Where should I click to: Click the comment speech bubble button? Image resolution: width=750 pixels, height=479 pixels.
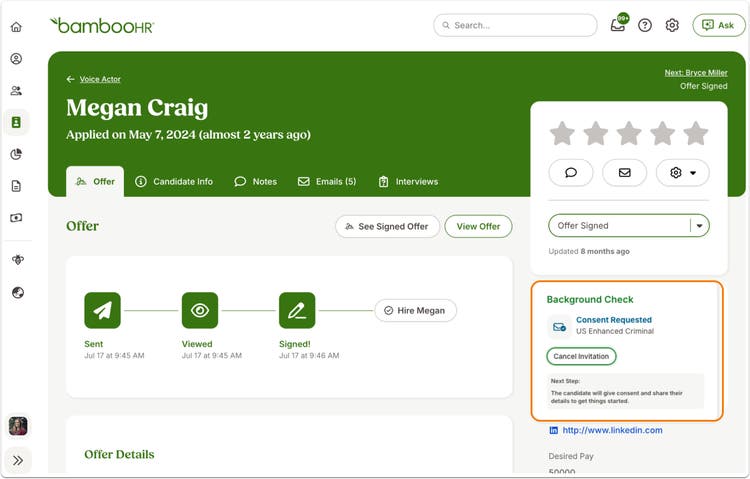pyautogui.click(x=571, y=173)
